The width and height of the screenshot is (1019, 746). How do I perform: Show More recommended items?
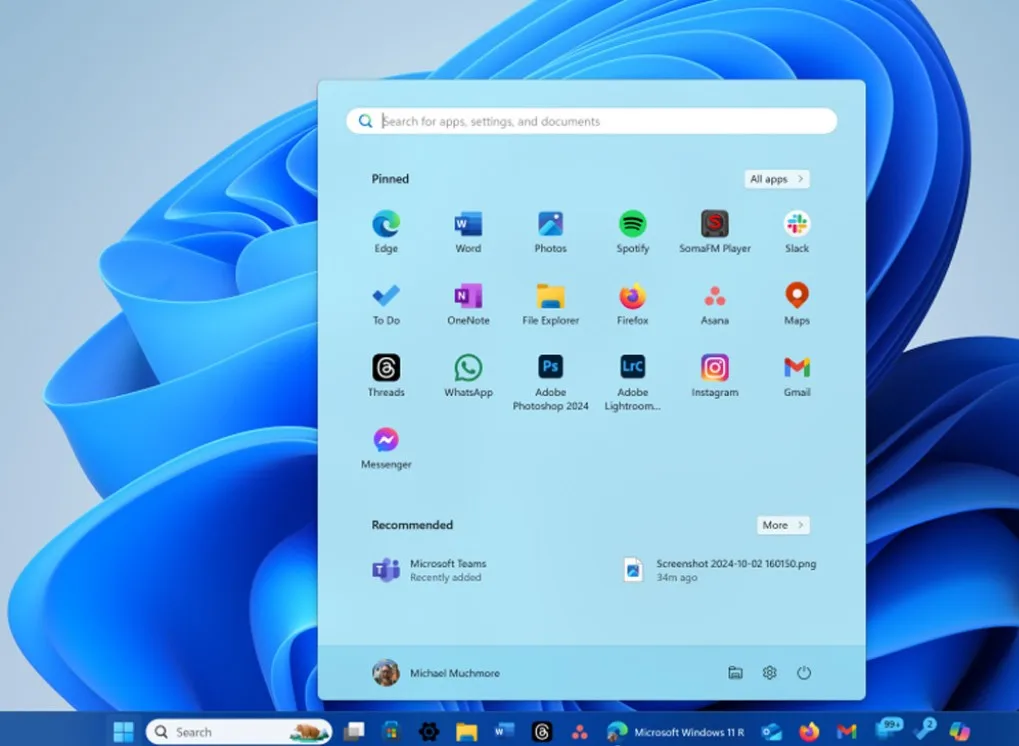[783, 525]
